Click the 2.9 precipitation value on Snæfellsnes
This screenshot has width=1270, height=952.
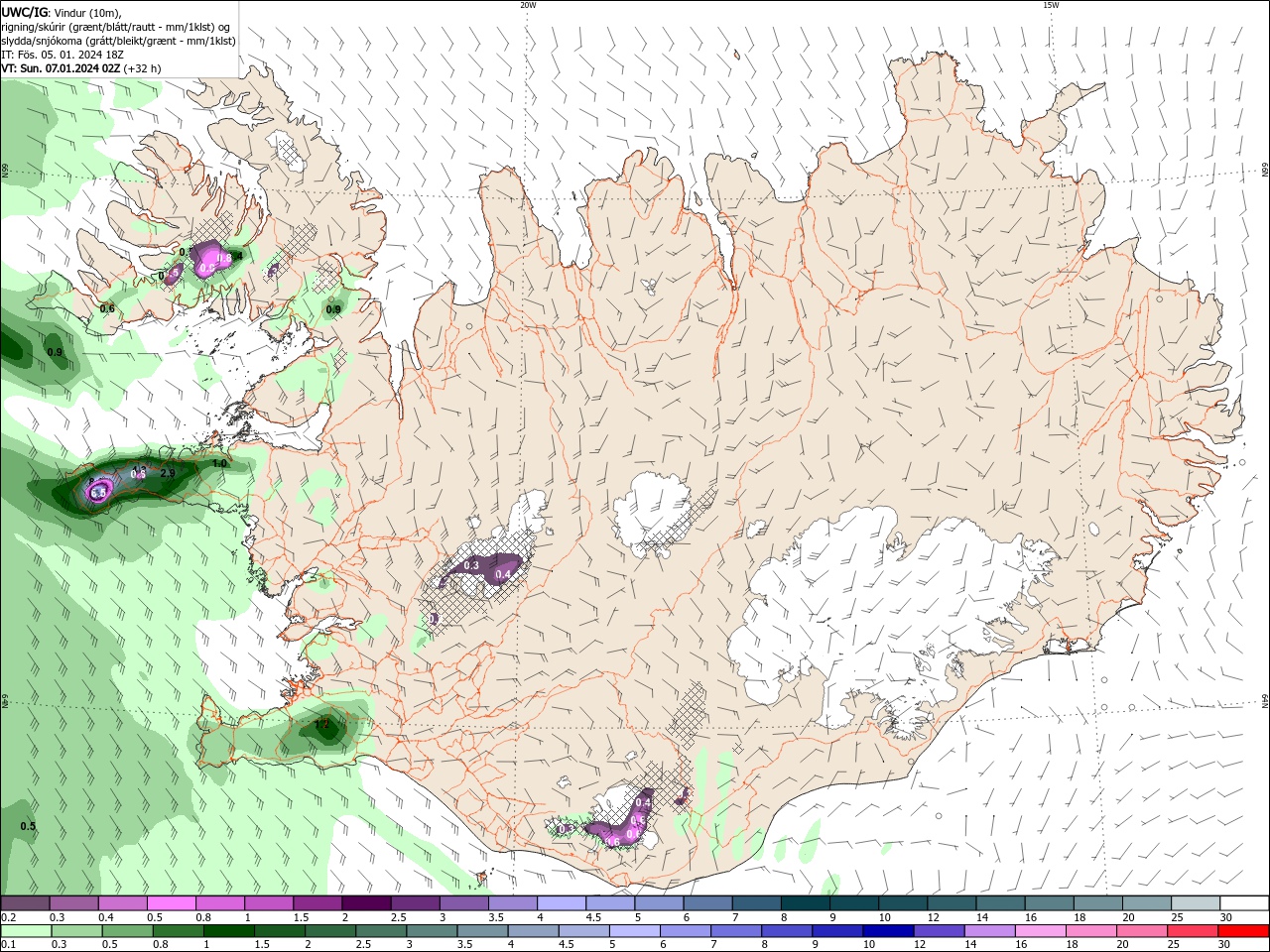pyautogui.click(x=168, y=473)
